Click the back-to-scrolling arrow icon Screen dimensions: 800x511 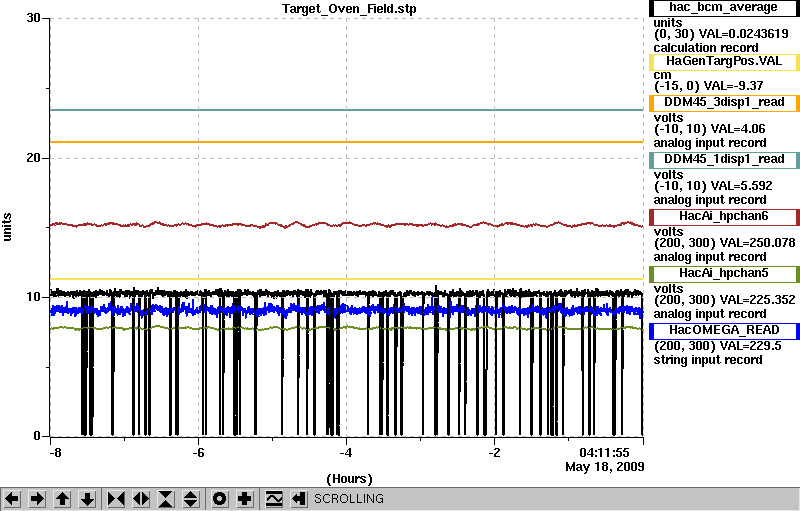[299, 498]
